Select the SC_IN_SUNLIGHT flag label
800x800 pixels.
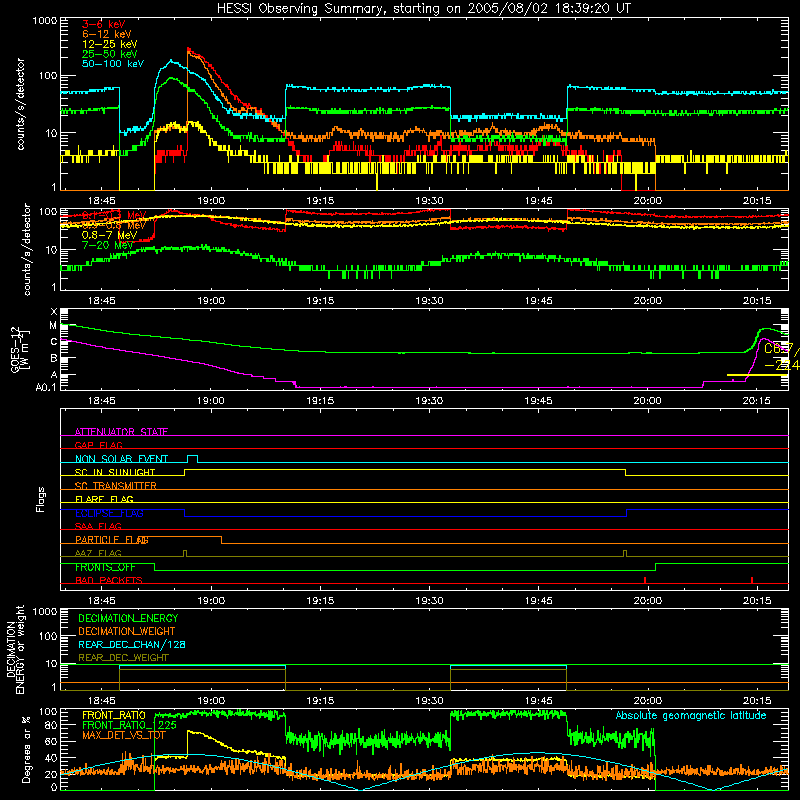coord(115,472)
